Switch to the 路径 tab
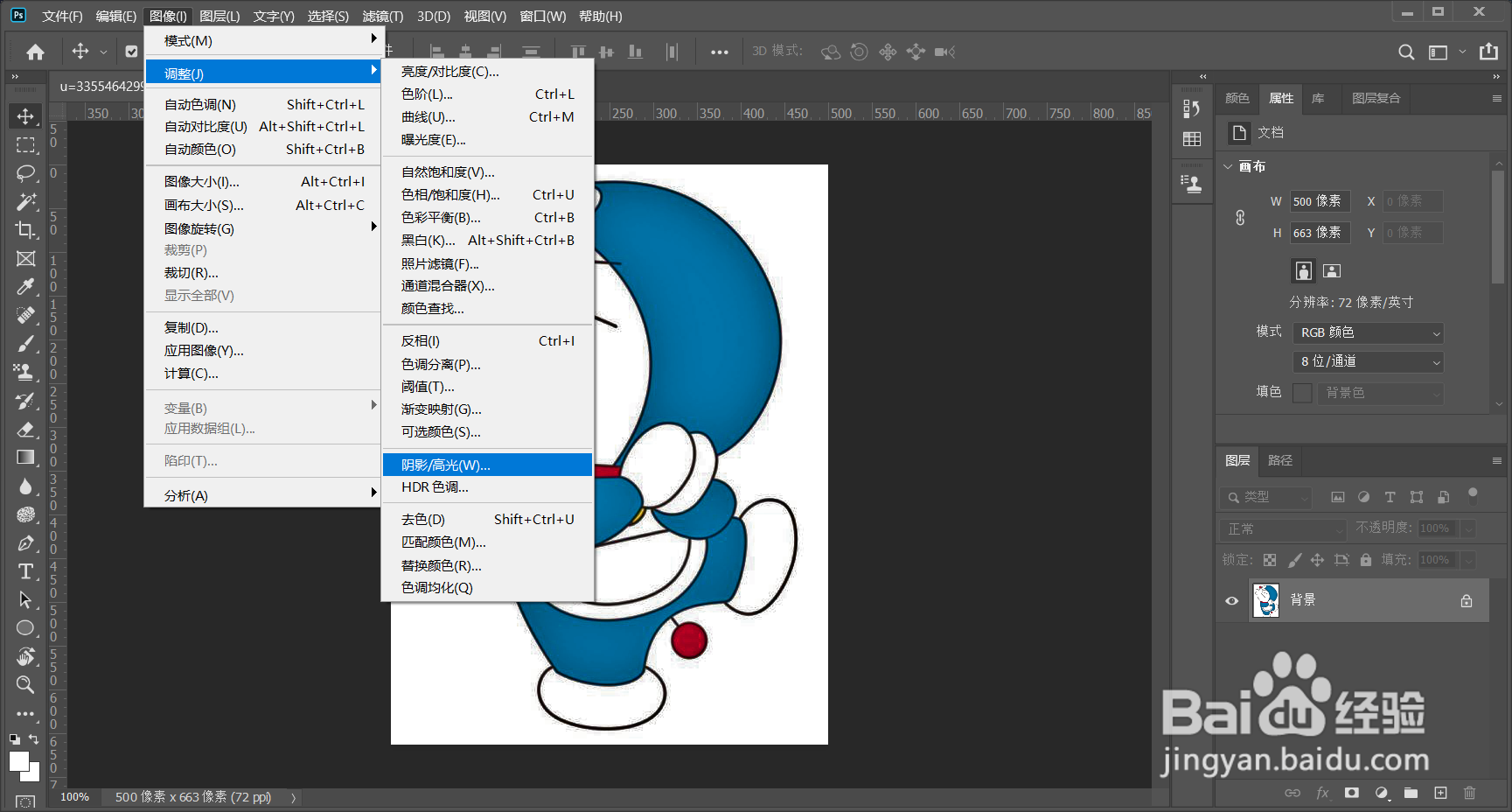Image resolution: width=1512 pixels, height=812 pixels. (x=1279, y=460)
